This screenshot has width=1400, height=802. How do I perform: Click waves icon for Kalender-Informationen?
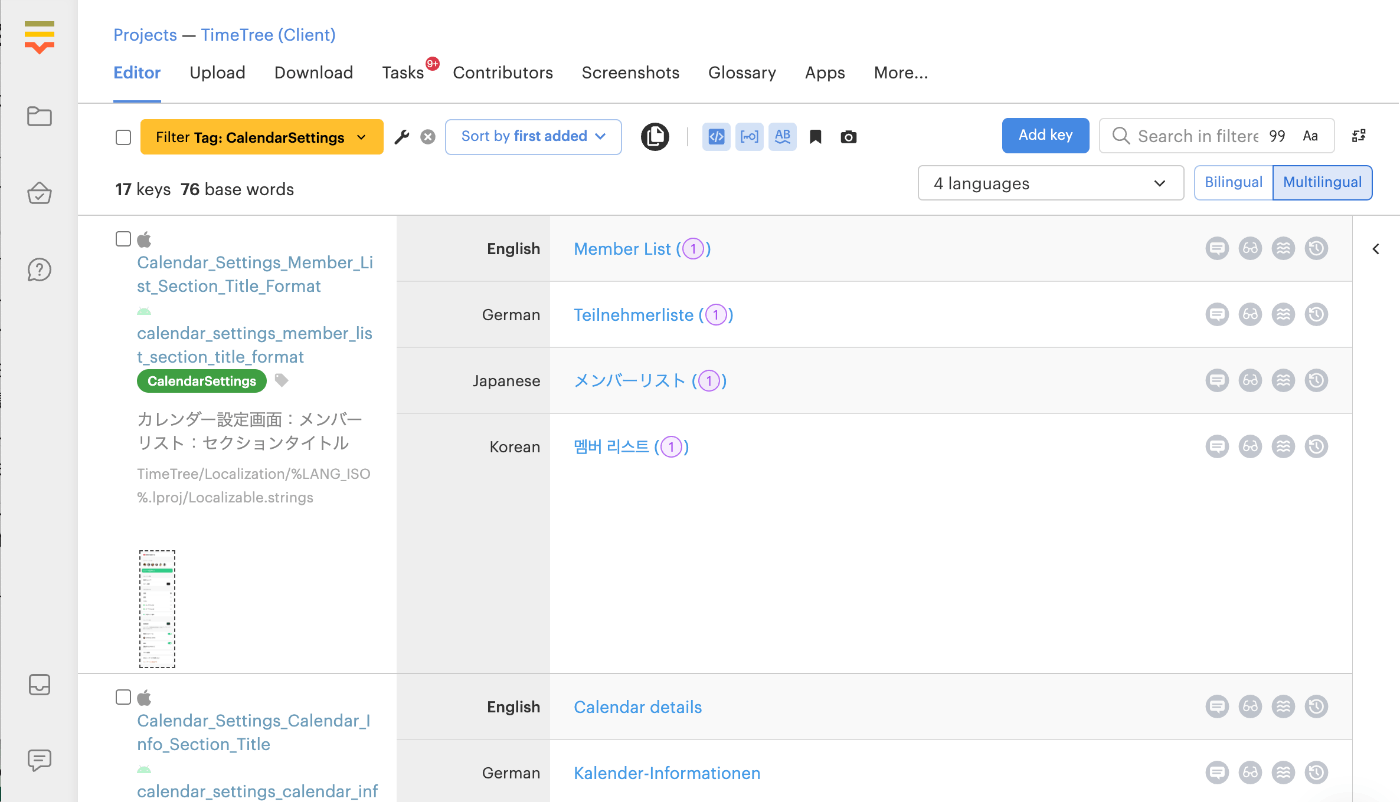point(1284,773)
